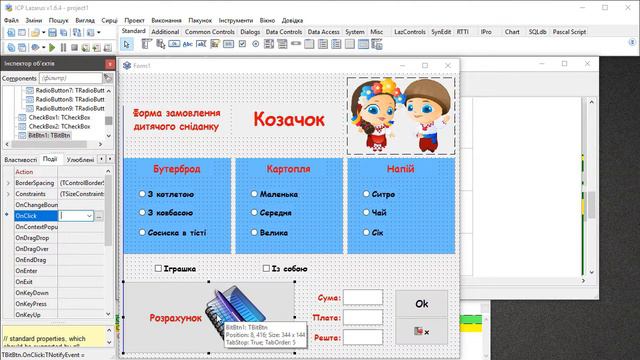Select radio button 'Середня'
640x360 pixels.
(x=254, y=213)
